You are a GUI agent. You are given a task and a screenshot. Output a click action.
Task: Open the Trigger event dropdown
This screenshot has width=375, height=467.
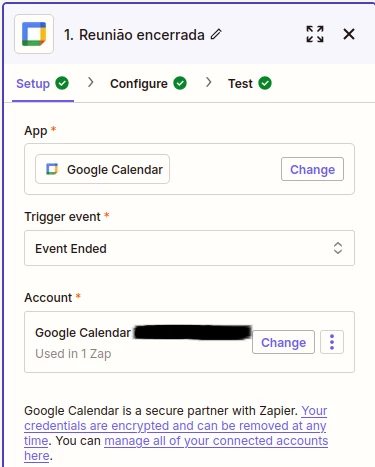pos(189,248)
